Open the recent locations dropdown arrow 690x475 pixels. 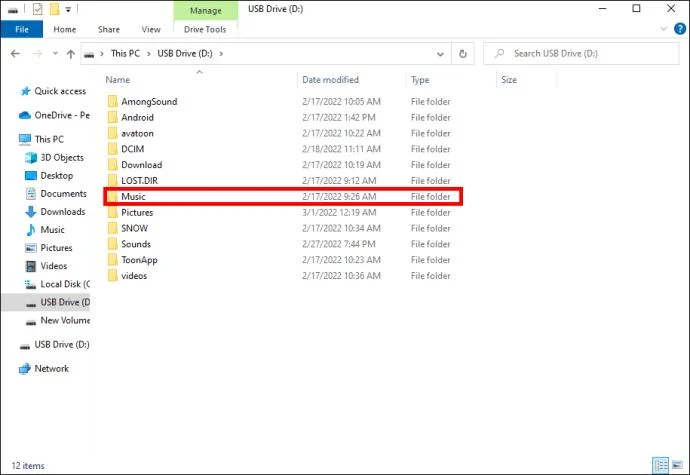[x=55, y=54]
